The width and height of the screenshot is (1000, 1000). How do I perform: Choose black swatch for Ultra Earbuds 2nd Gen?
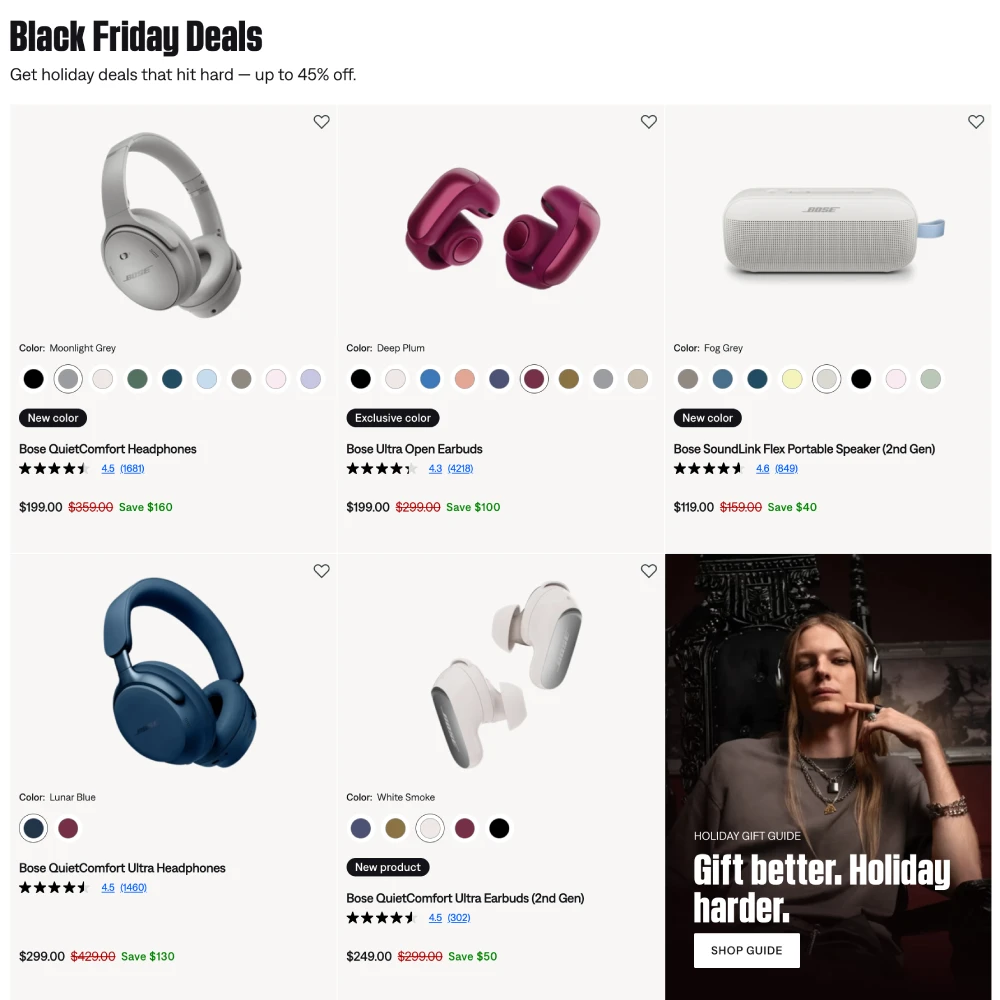point(499,828)
